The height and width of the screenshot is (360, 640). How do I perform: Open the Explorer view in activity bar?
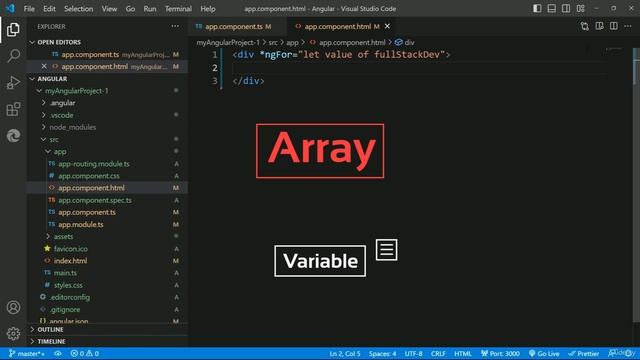pyautogui.click(x=13, y=29)
